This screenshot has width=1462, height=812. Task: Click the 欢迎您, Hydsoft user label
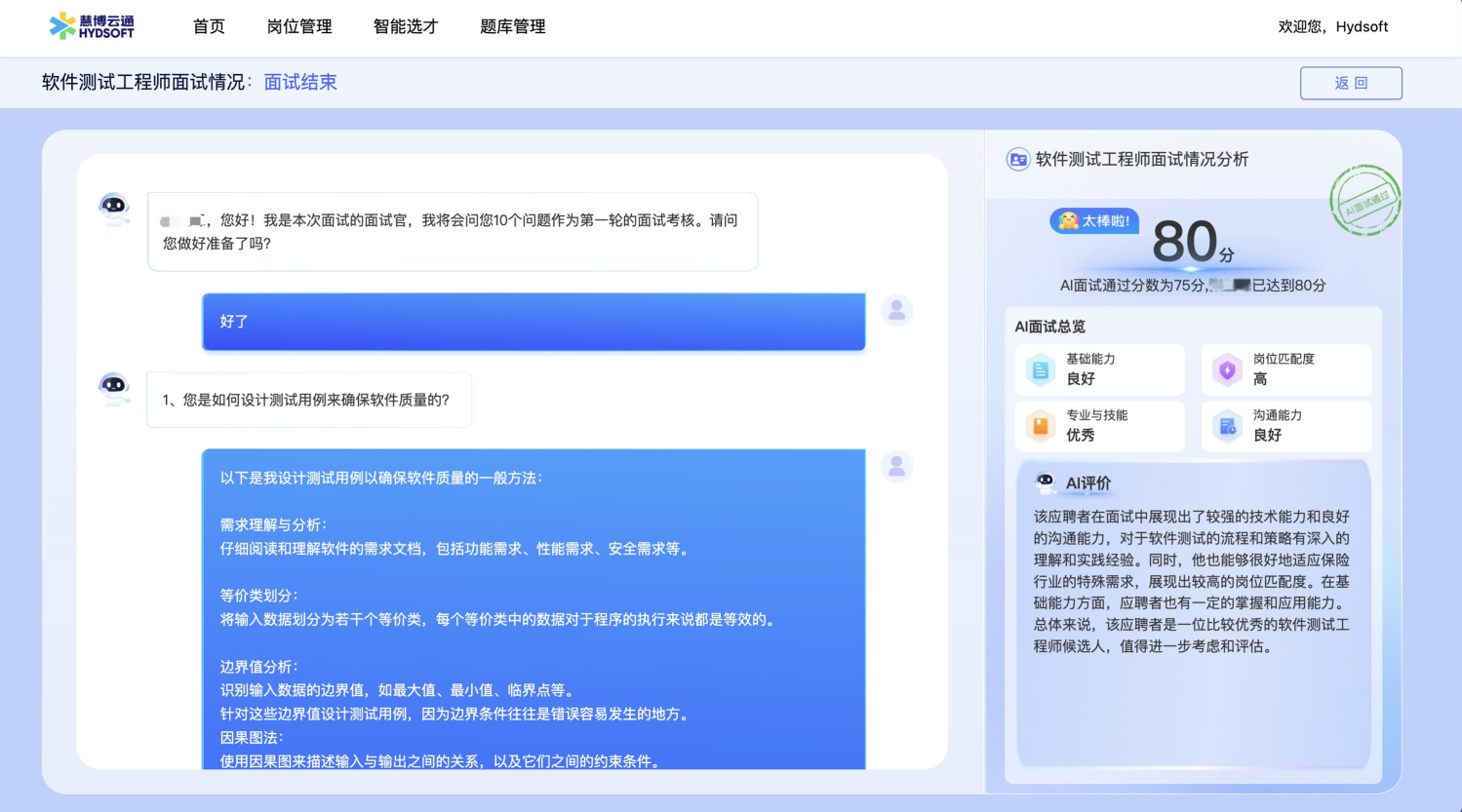click(1332, 27)
